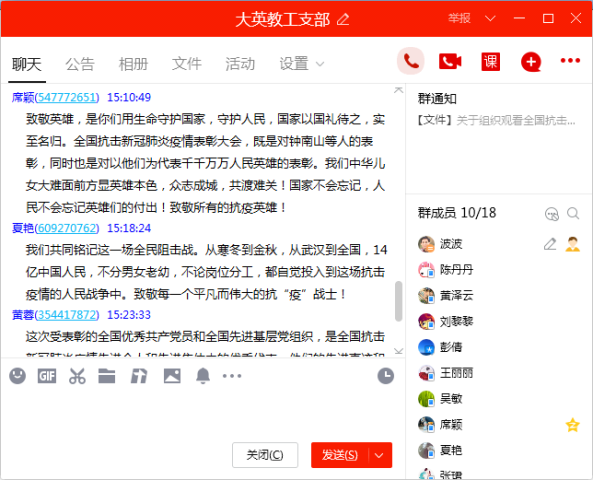Screen dimensions: 593x480
Task: Click the music share icon
Action: (139, 376)
